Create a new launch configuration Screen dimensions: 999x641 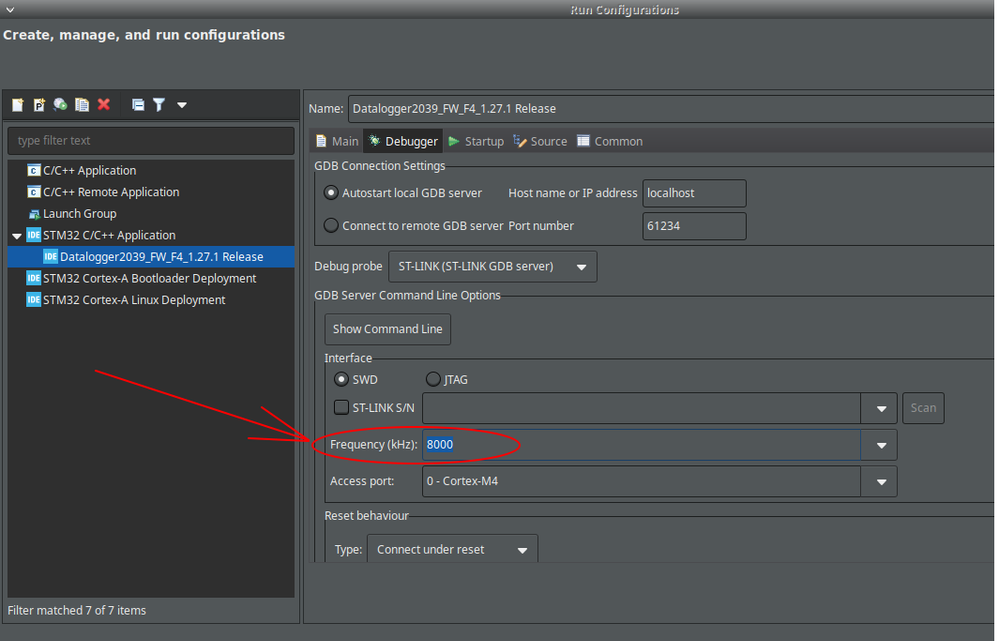(17, 104)
